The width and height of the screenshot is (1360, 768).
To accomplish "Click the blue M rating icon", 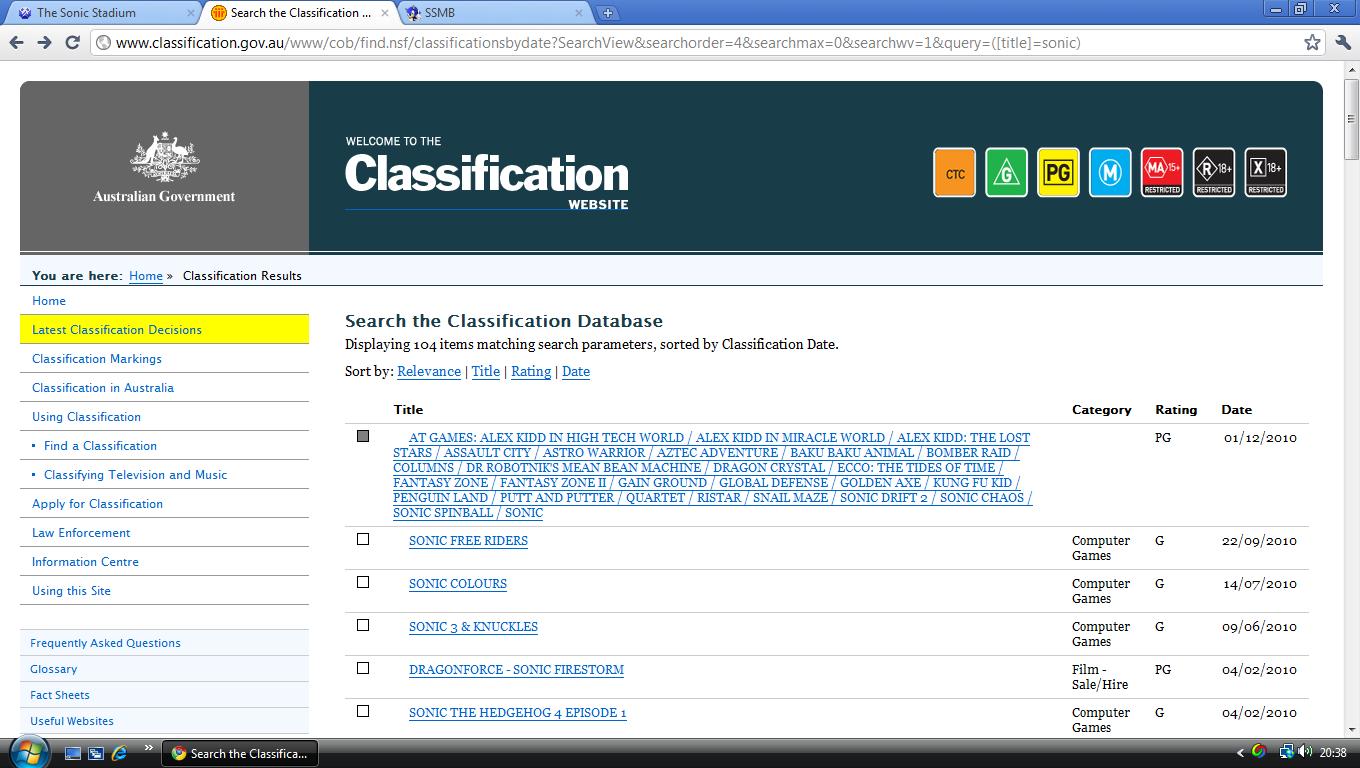I will coord(1110,173).
